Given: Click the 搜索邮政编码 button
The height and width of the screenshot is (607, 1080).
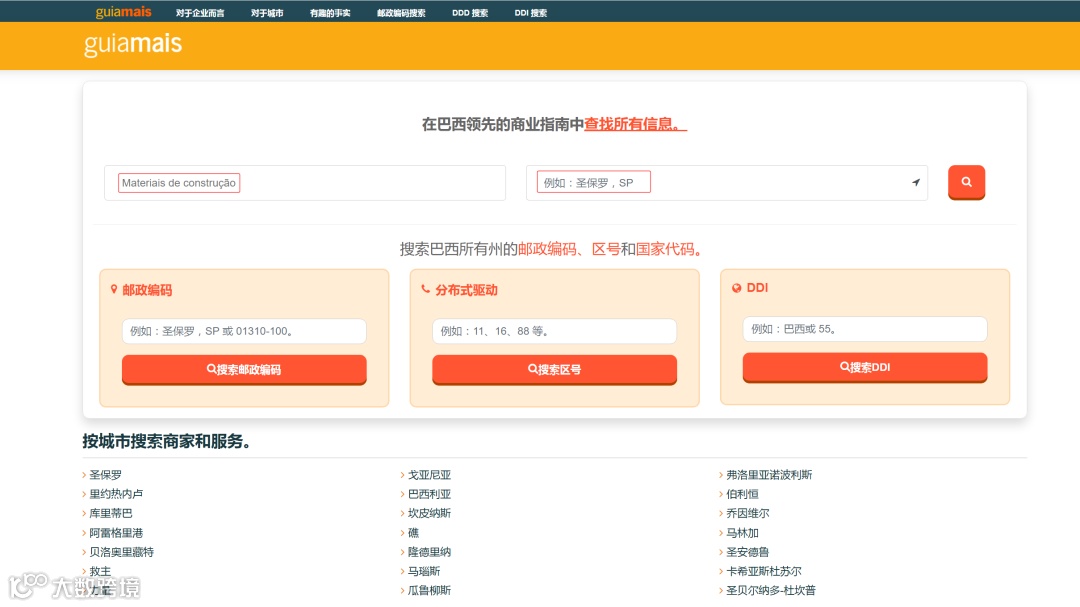Looking at the screenshot, I should pos(244,369).
